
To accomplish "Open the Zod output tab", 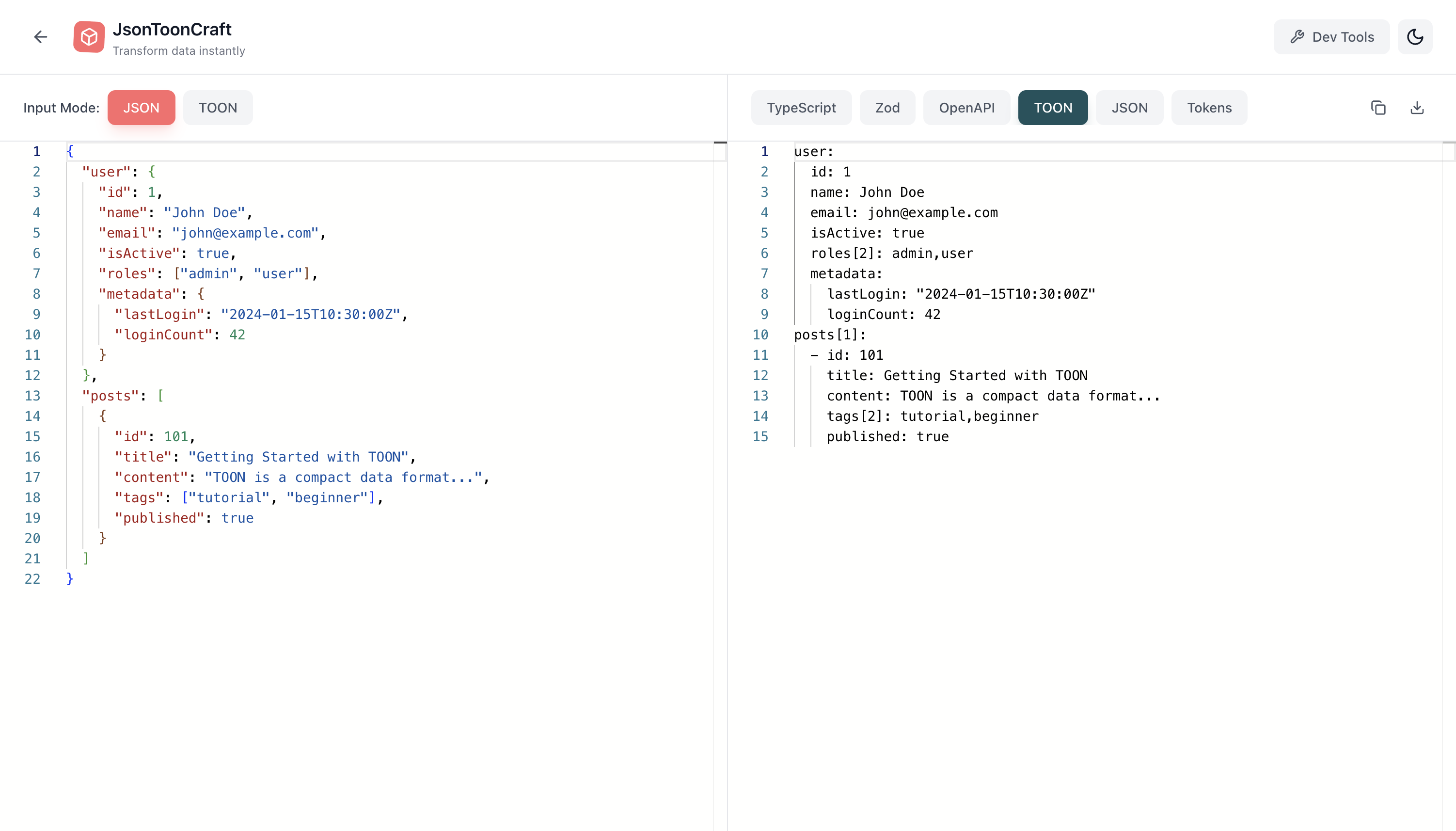I will pos(887,107).
